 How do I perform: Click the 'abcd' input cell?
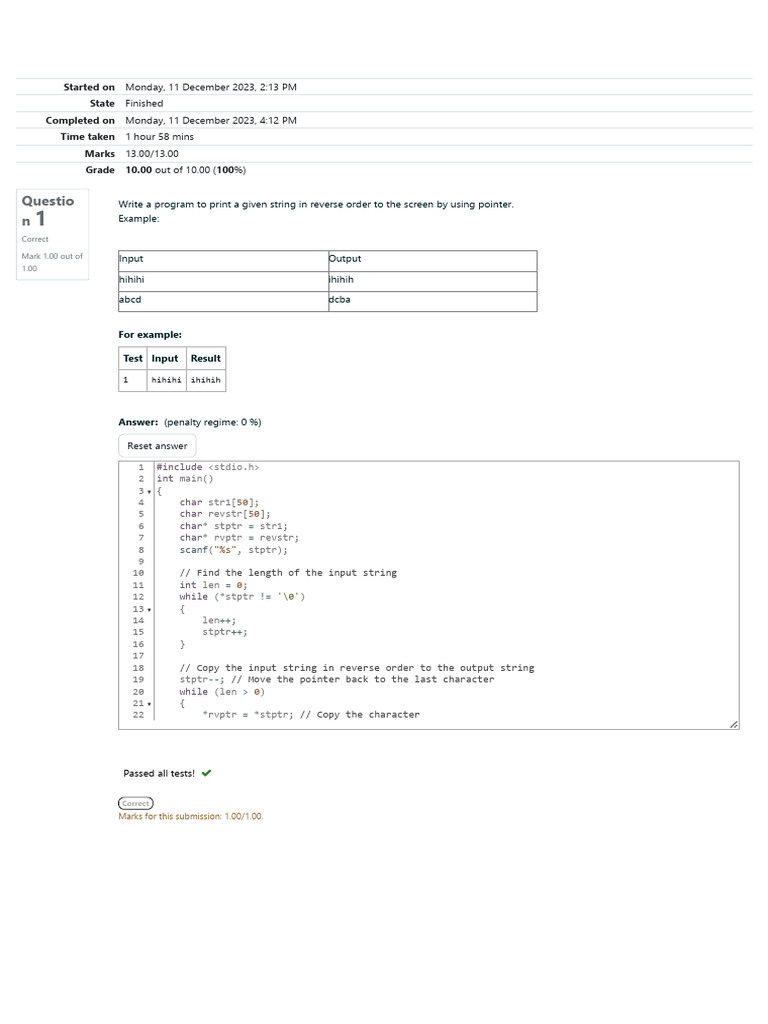[x=223, y=300]
